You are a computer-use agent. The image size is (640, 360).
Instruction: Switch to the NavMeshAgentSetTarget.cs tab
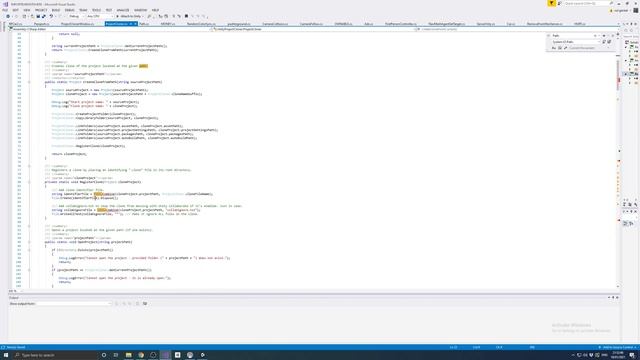coord(447,24)
